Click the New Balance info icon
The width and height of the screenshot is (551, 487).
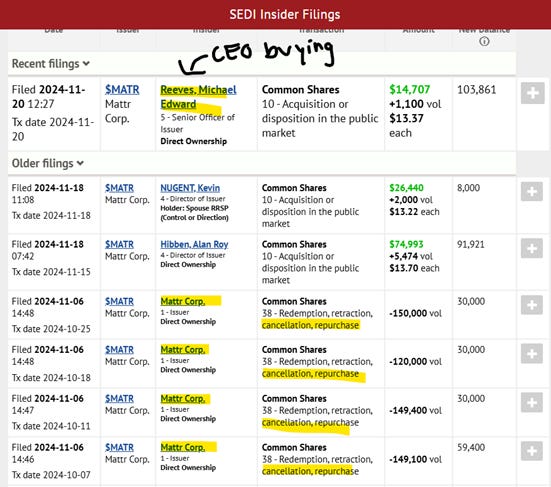point(484,41)
